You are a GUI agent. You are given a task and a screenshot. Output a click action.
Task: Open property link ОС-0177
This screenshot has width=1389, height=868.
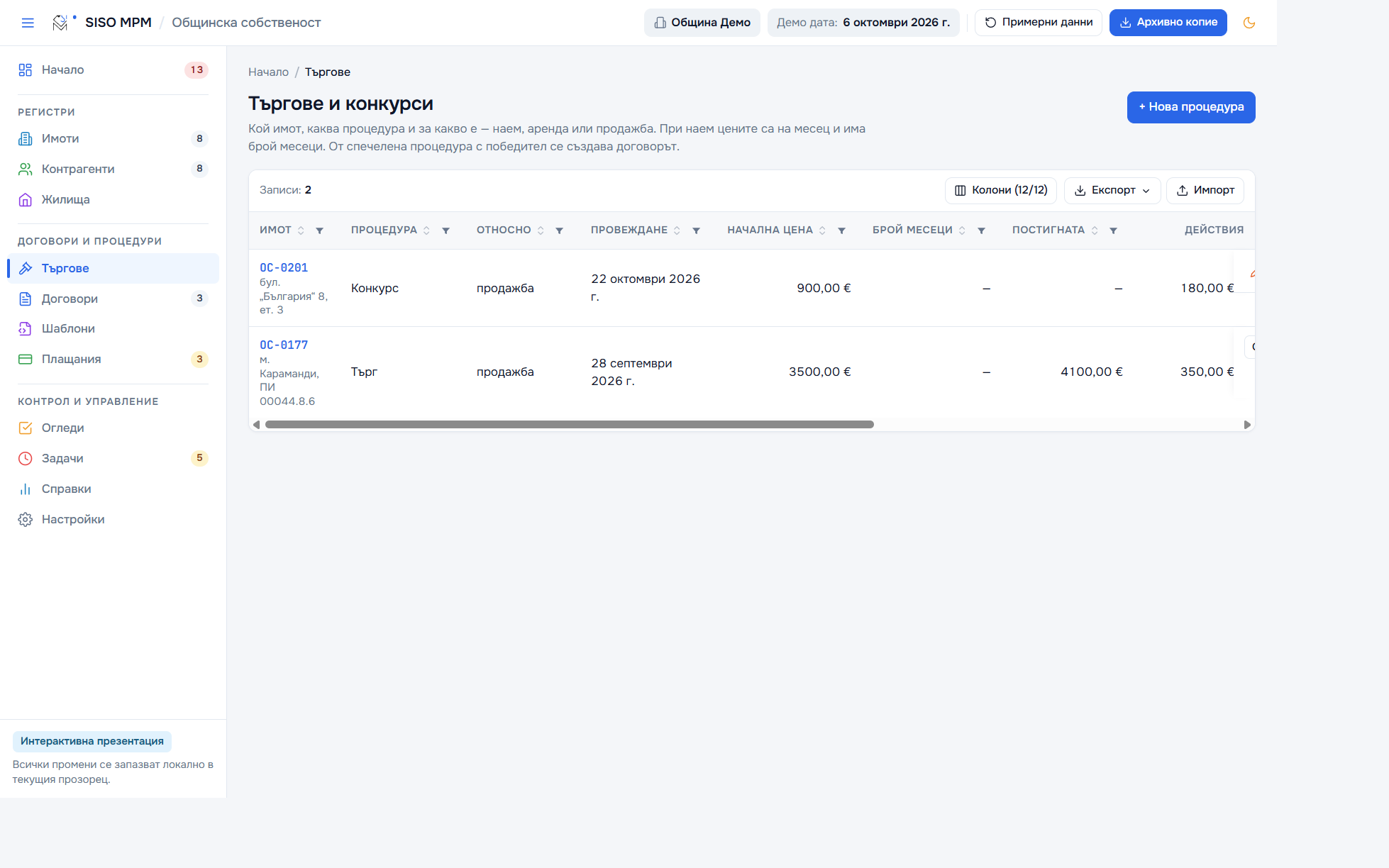point(284,345)
